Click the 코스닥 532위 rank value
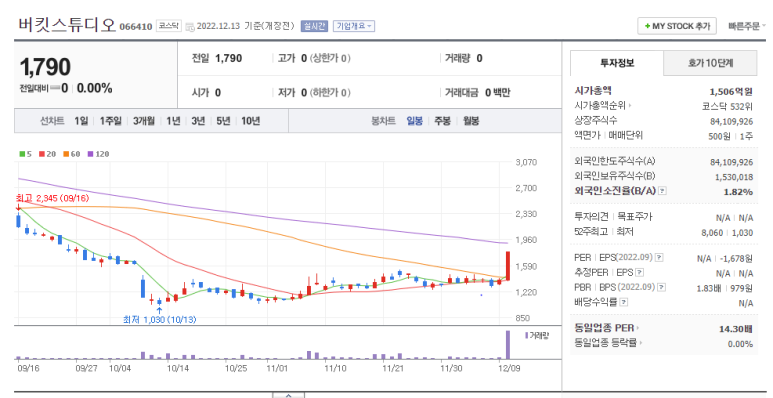Image resolution: width=773 pixels, height=398 pixels. 728,106
